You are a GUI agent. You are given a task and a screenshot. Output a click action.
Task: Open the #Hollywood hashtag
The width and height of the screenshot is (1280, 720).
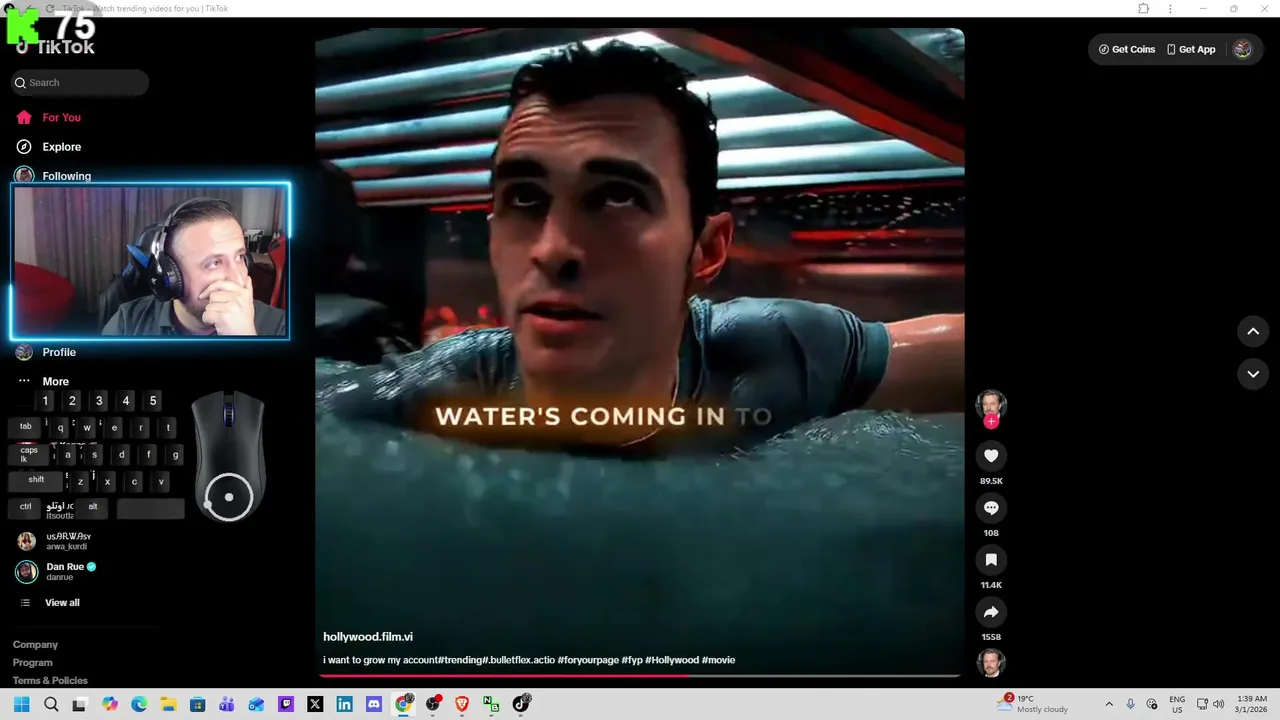click(671, 660)
